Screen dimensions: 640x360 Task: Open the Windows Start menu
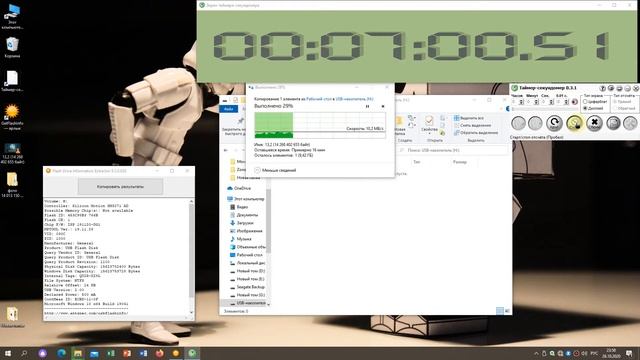7,353
